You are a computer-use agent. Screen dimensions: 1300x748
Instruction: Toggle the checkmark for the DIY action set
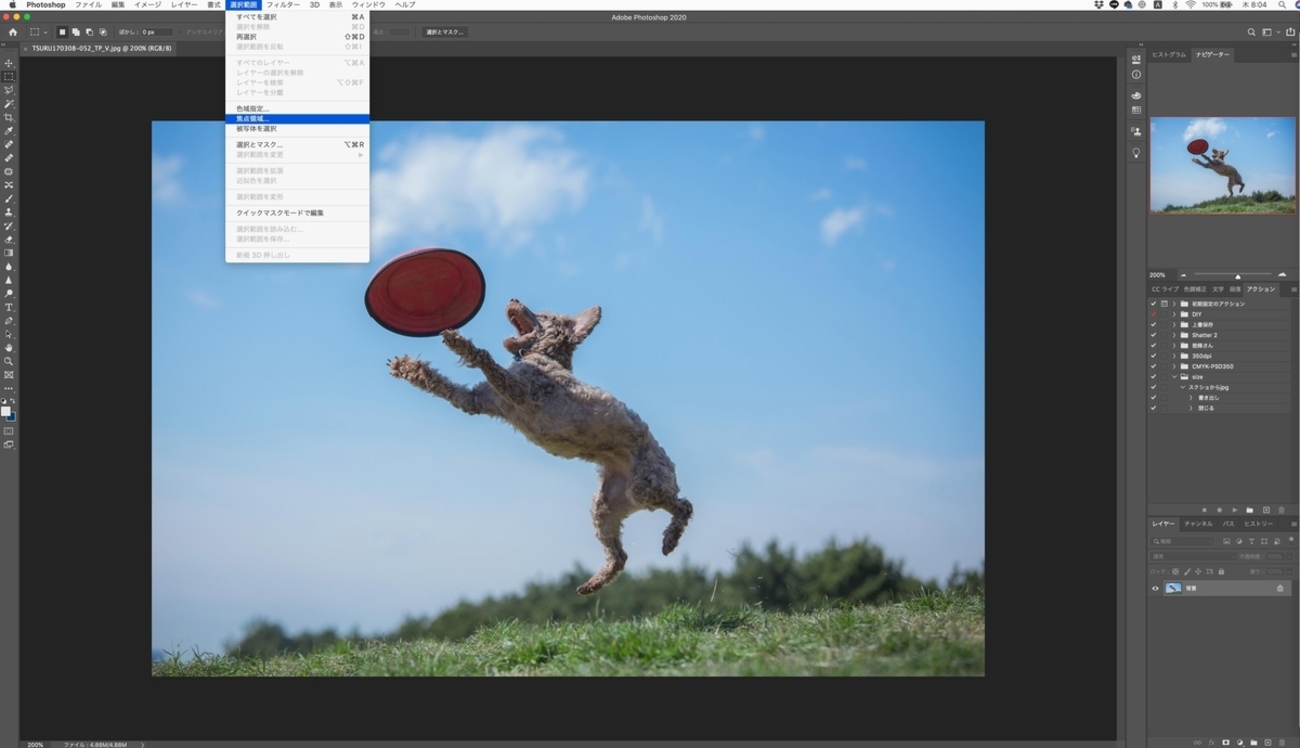[1153, 314]
